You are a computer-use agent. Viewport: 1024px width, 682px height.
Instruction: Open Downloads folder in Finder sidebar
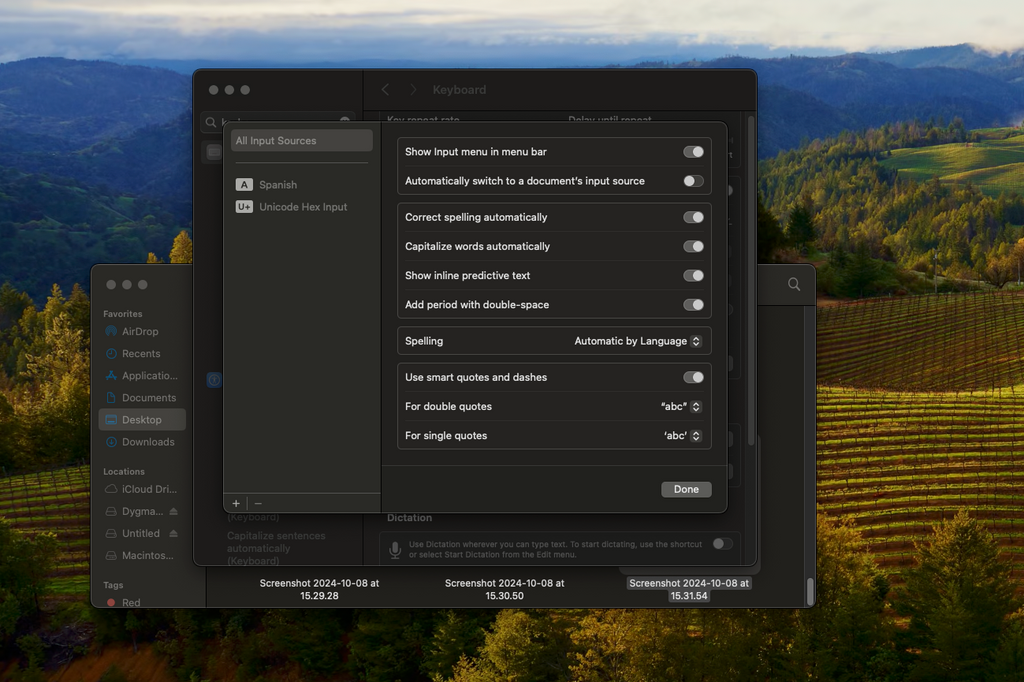point(147,442)
